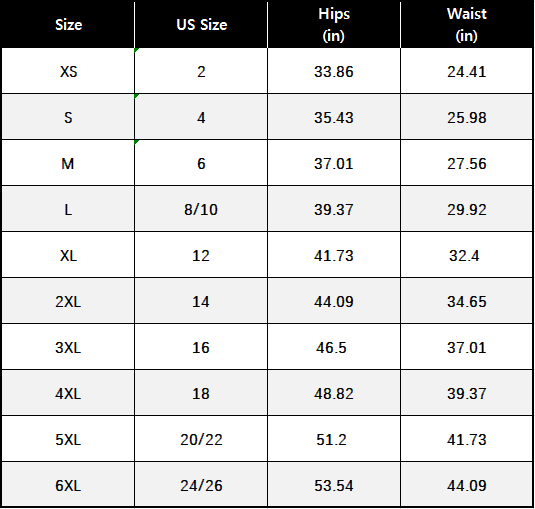Click the 6XL size cell
The image size is (535, 509).
(x=68, y=484)
